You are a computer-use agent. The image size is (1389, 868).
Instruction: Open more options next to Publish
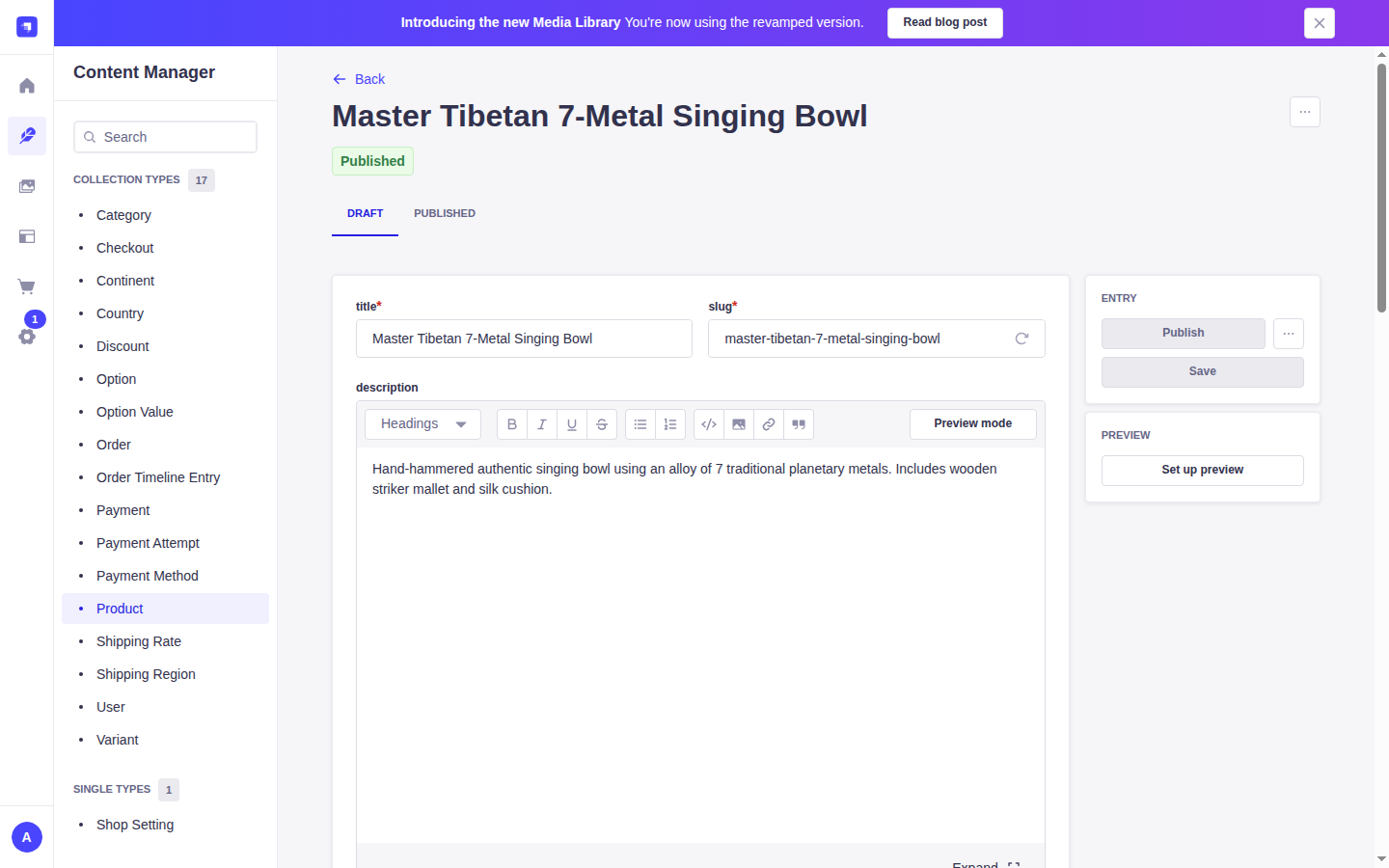pyautogui.click(x=1289, y=334)
